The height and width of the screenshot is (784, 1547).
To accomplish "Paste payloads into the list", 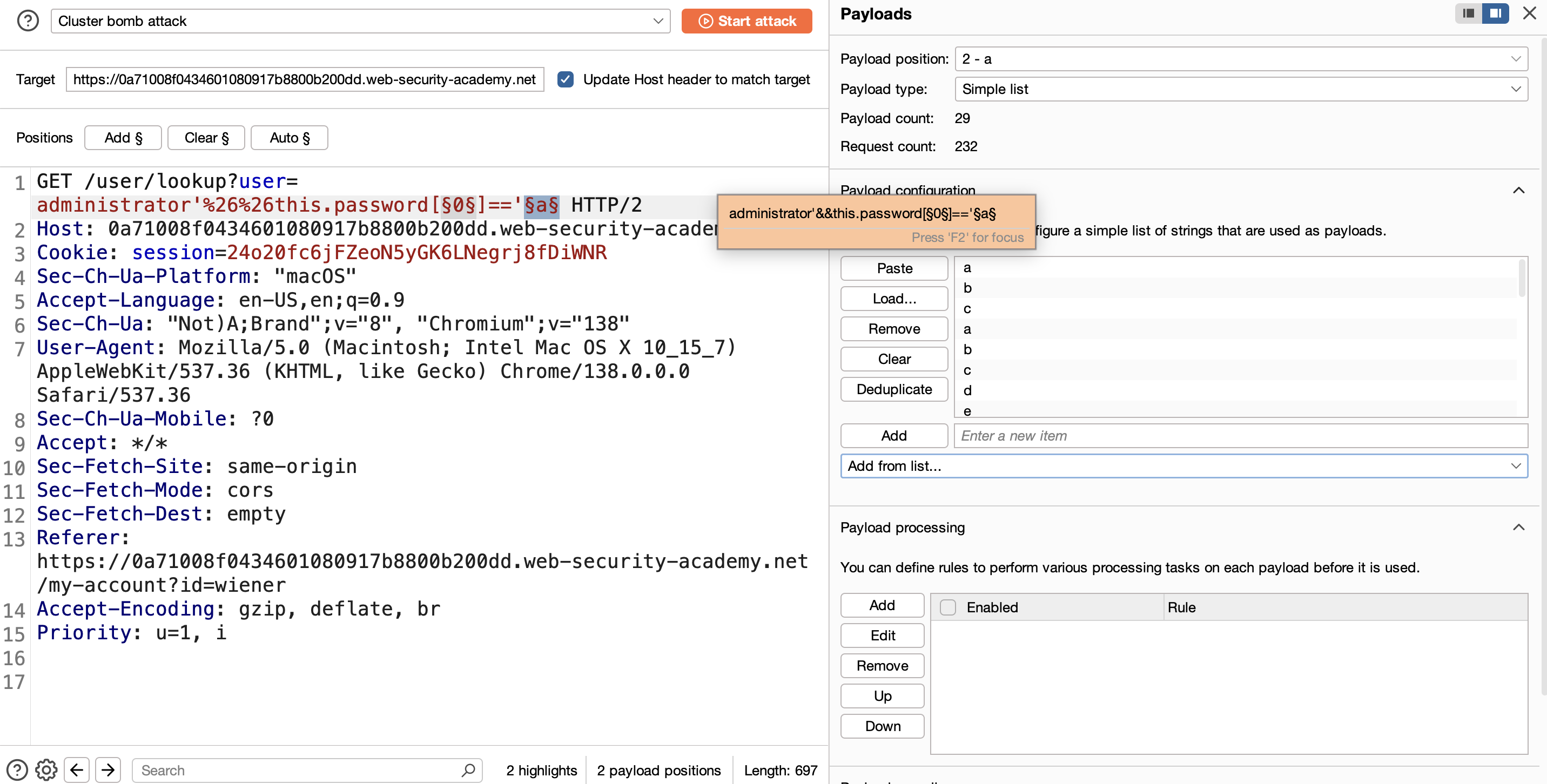I will [x=894, y=268].
